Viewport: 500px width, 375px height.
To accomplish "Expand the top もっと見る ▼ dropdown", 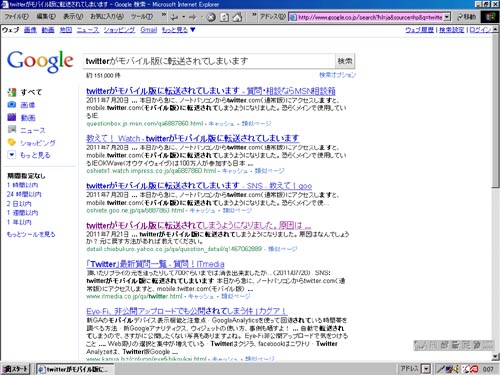I will pyautogui.click(x=178, y=30).
